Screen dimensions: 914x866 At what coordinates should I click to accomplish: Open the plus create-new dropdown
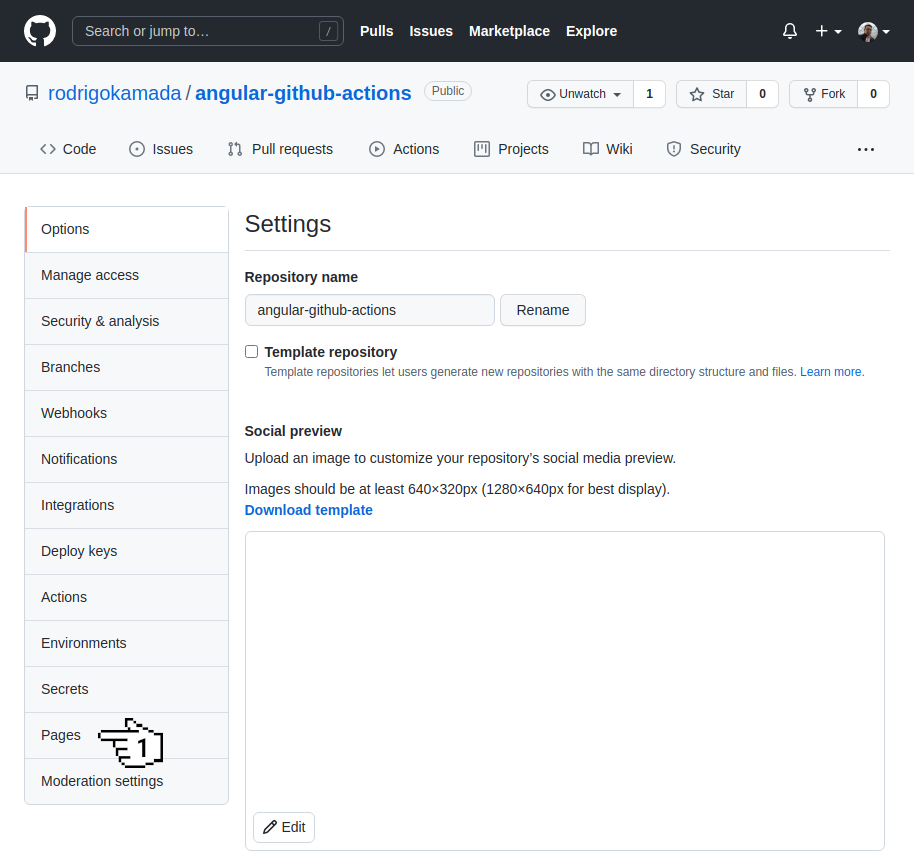pyautogui.click(x=828, y=31)
